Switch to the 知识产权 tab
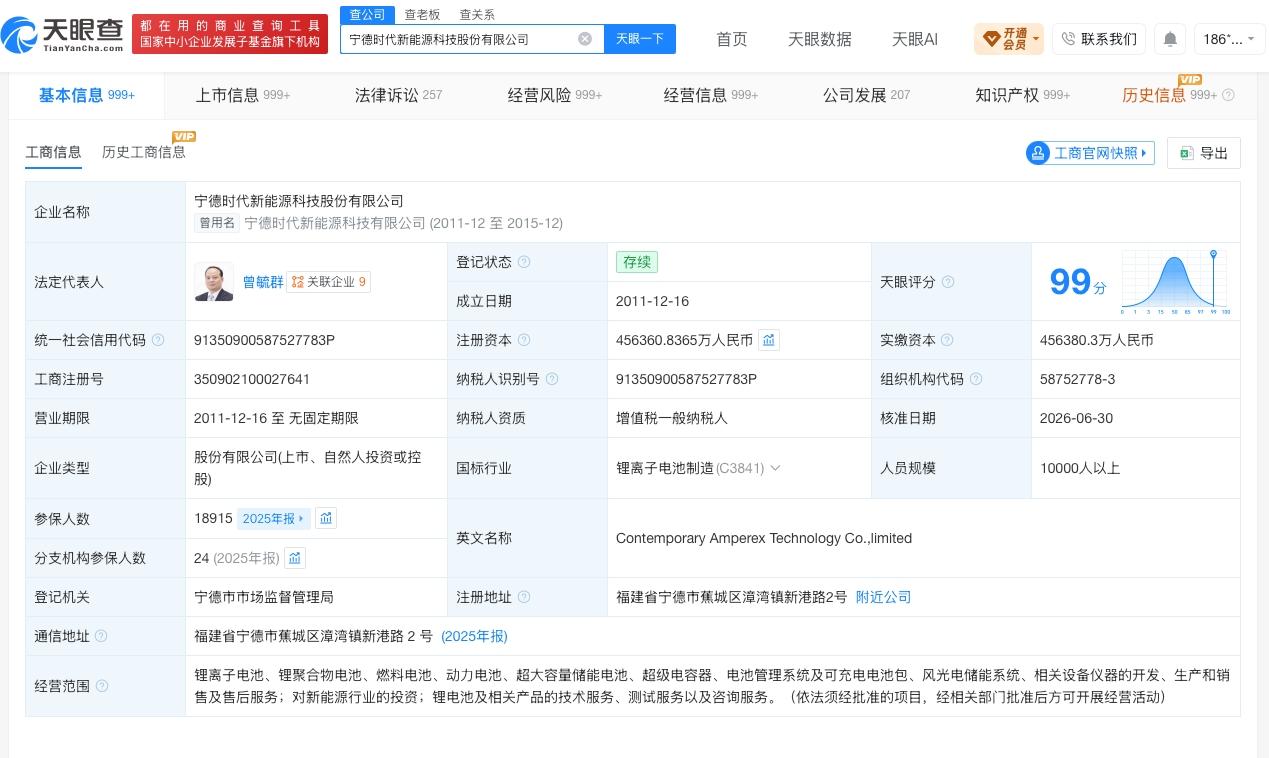 1022,95
